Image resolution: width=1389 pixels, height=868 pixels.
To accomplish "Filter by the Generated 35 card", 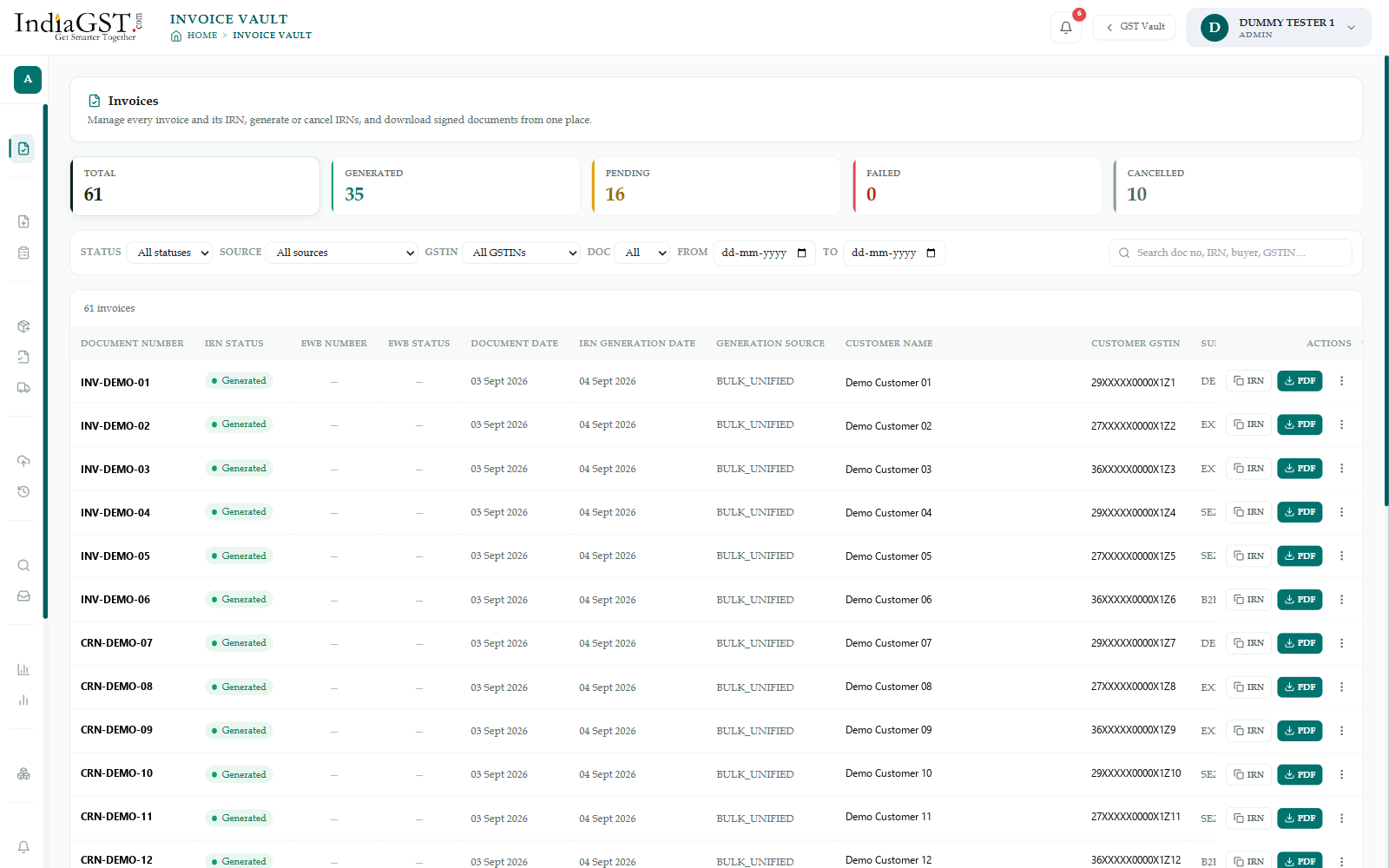I will pyautogui.click(x=455, y=186).
